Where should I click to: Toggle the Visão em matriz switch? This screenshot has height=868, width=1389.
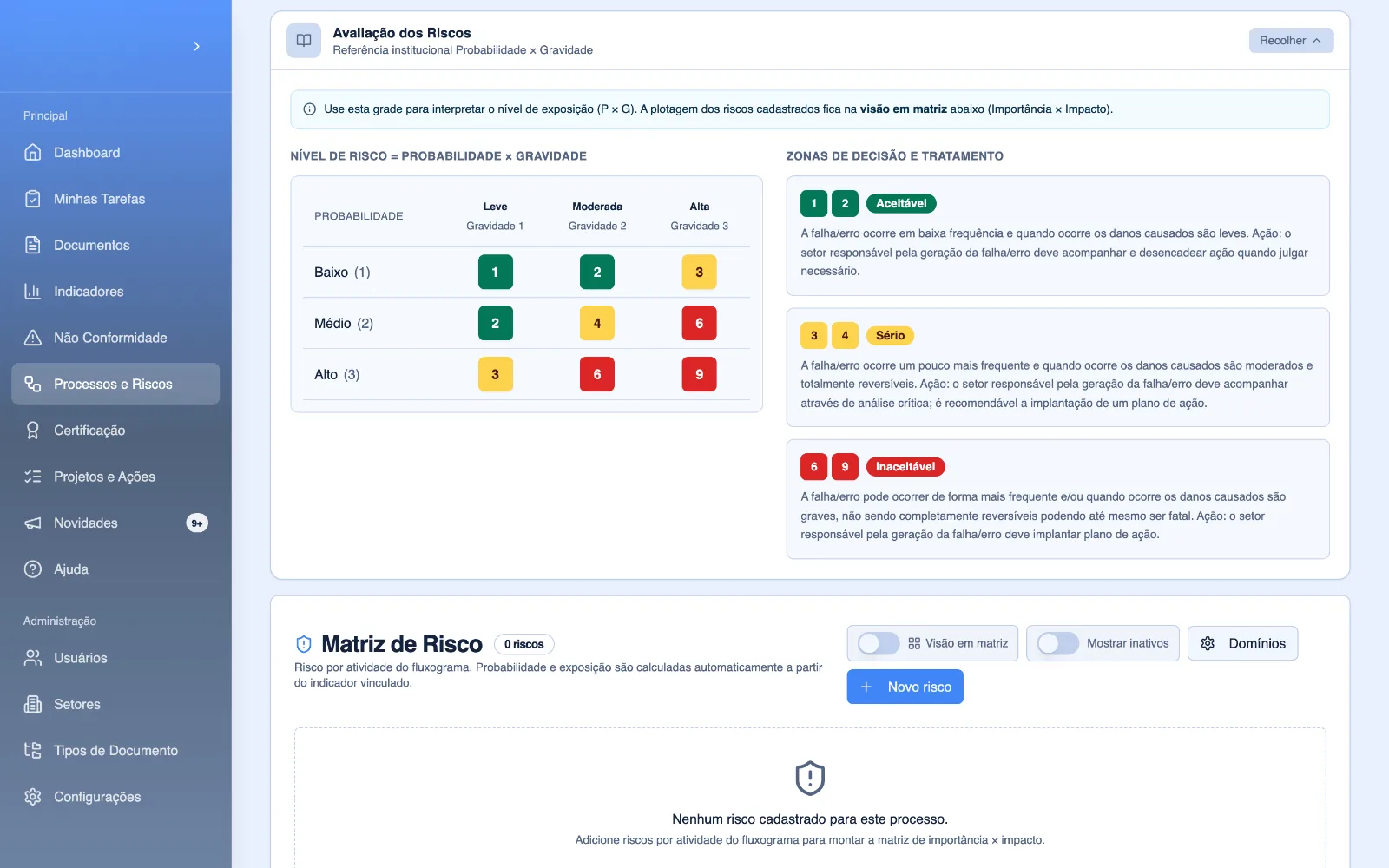coord(879,643)
